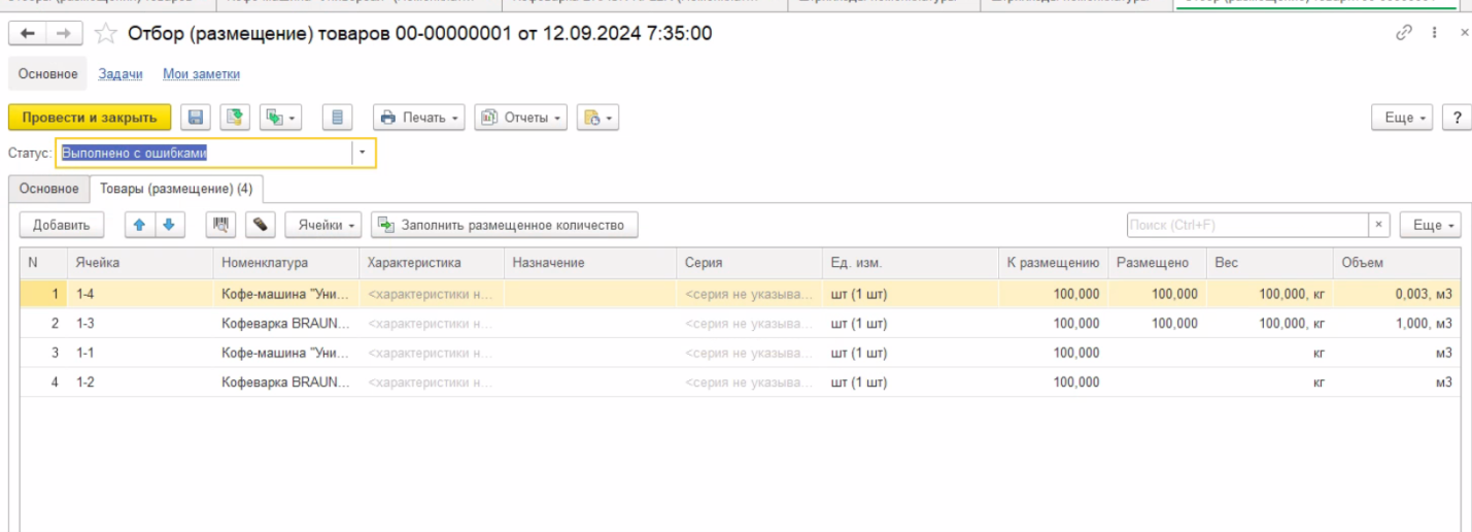
Task: Click the Объем column header
Action: (x=1397, y=263)
